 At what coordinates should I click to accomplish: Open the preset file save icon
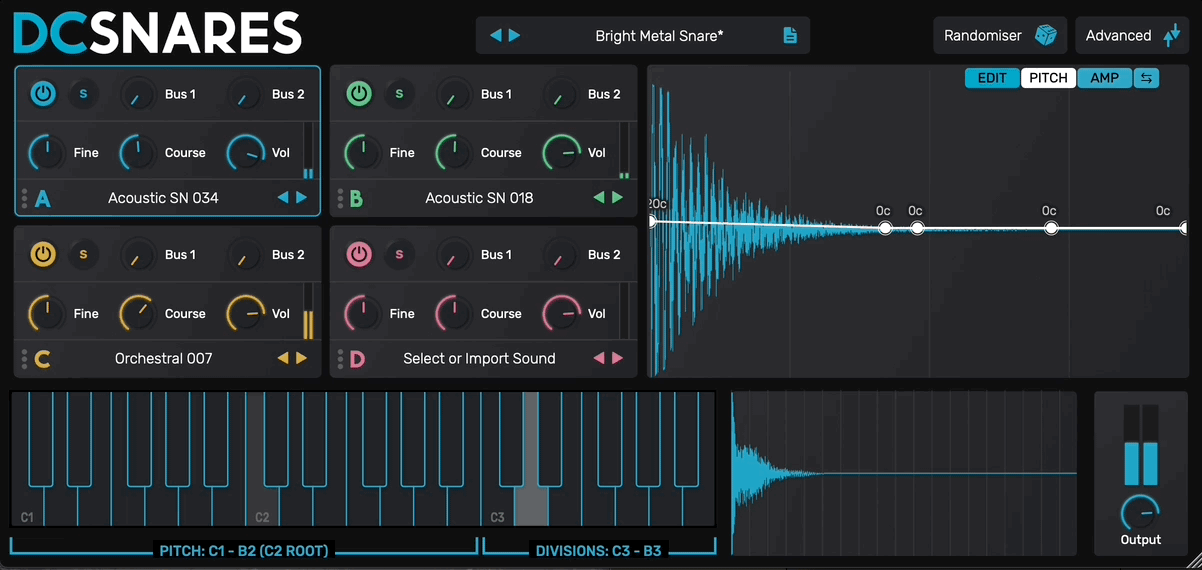coord(790,36)
